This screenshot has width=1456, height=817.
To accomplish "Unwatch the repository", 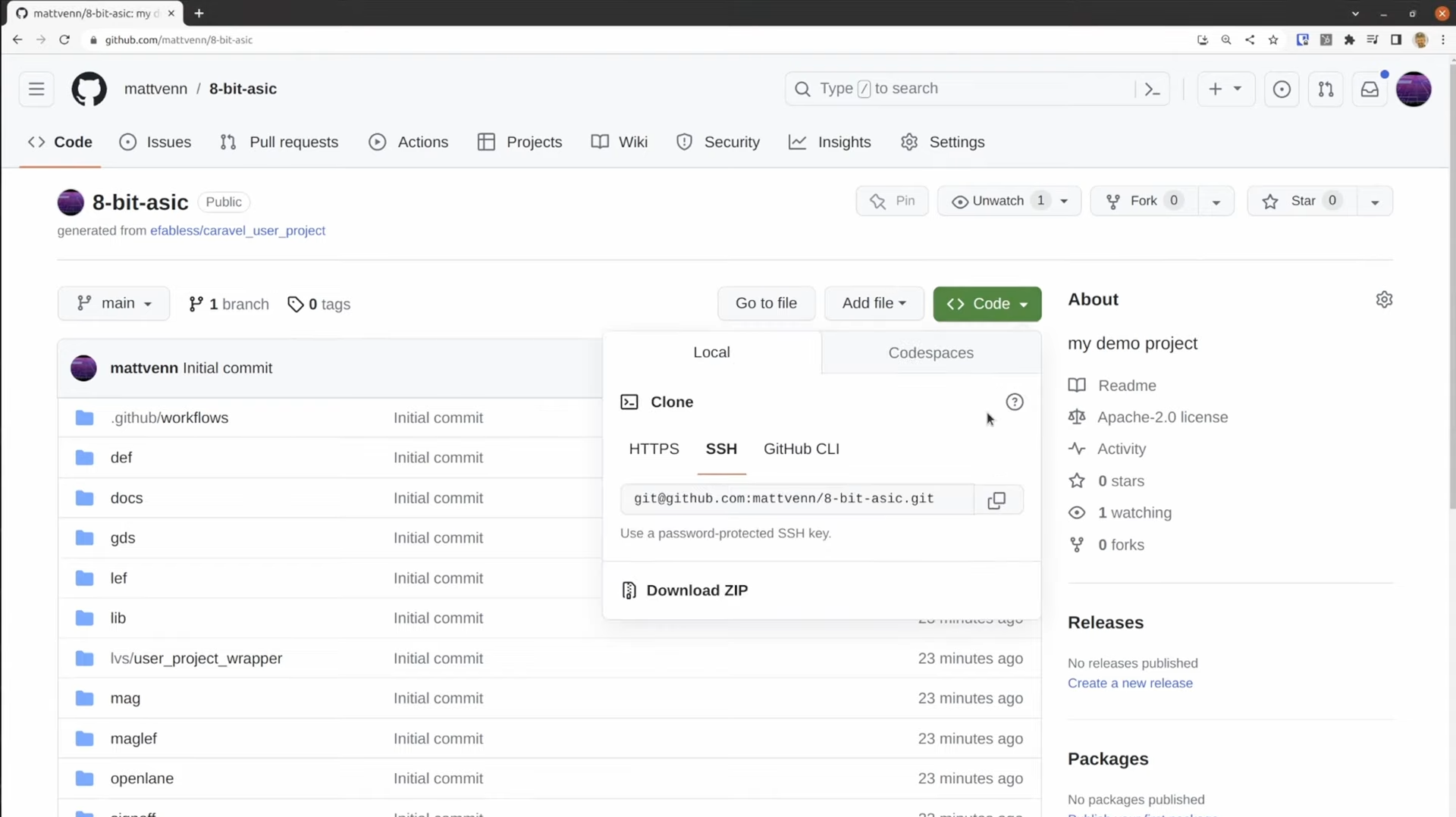I will (x=1009, y=201).
